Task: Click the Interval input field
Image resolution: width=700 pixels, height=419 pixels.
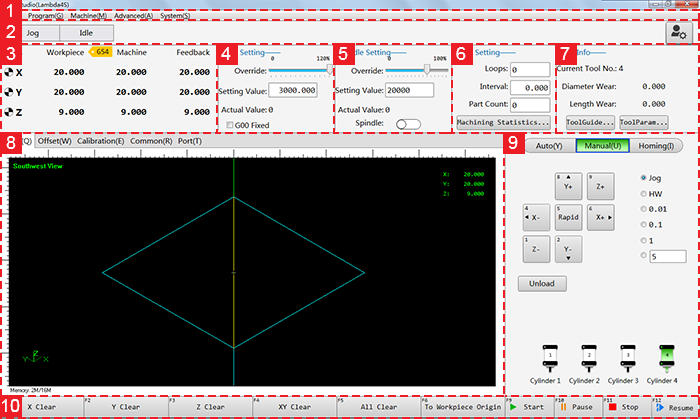Action: coord(530,87)
